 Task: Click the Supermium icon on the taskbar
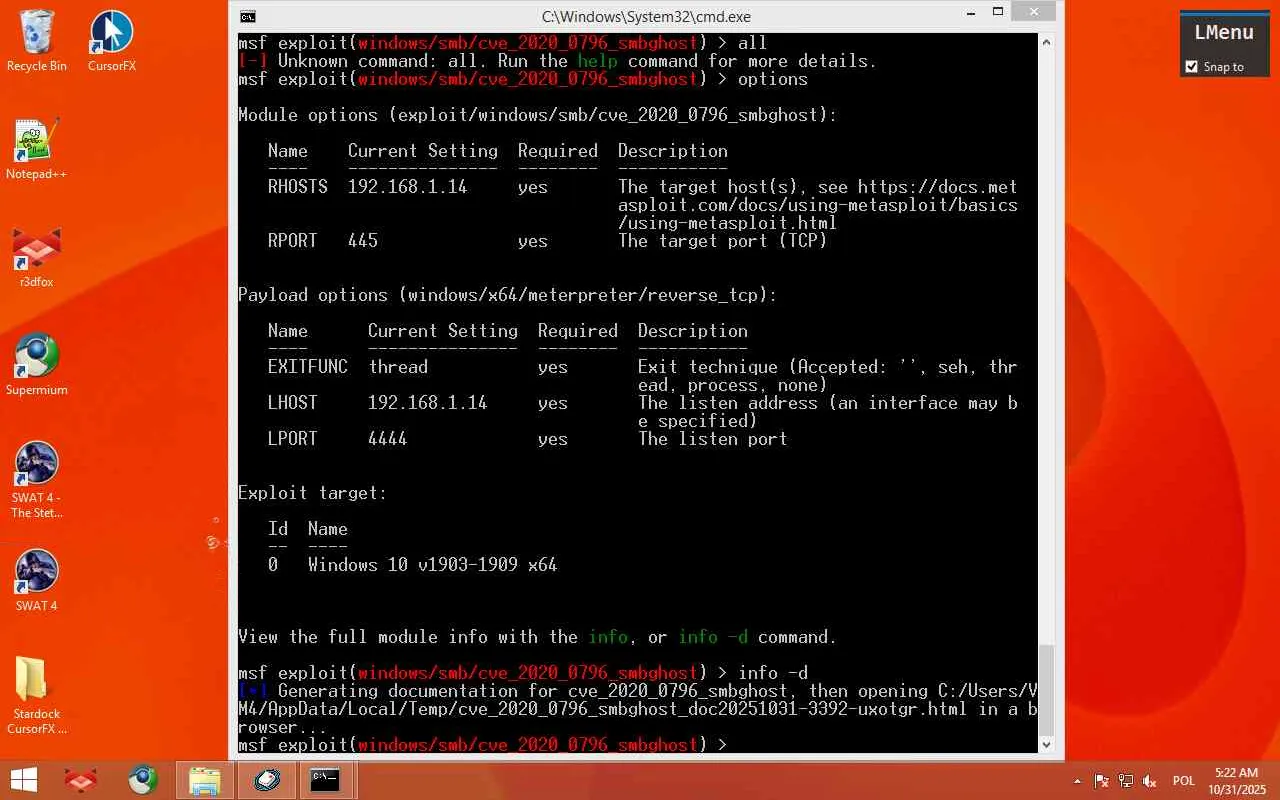143,780
